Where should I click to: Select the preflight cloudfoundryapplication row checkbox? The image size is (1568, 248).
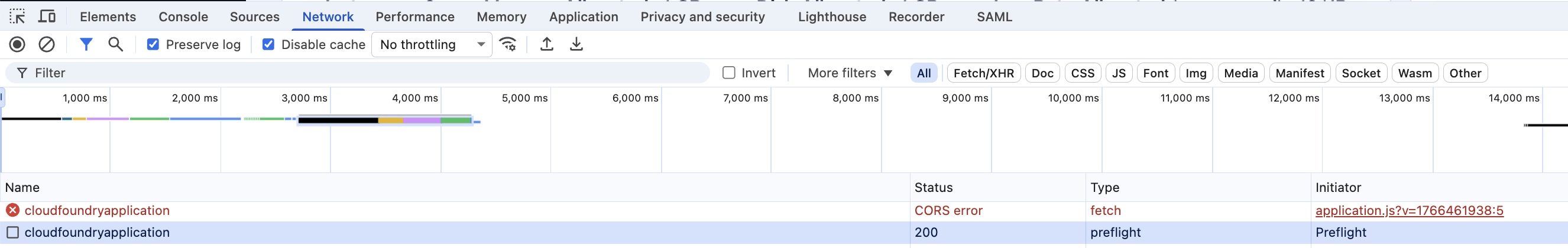tap(13, 232)
